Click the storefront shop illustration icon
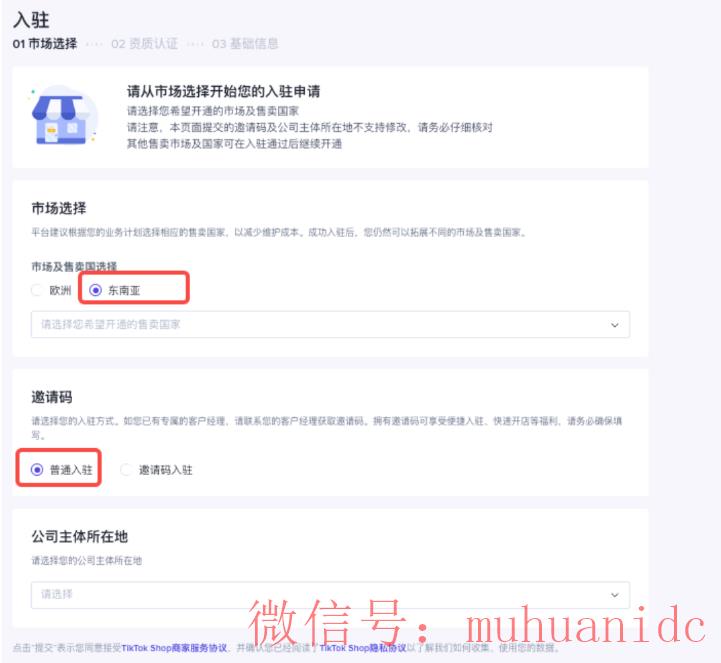Viewport: 721px width, 663px height. 63,115
